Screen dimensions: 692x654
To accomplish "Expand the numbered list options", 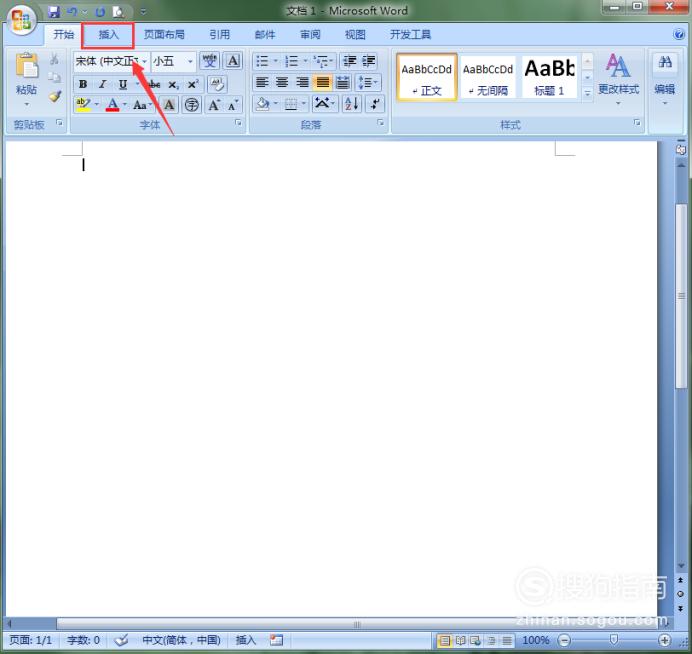I will [x=305, y=61].
